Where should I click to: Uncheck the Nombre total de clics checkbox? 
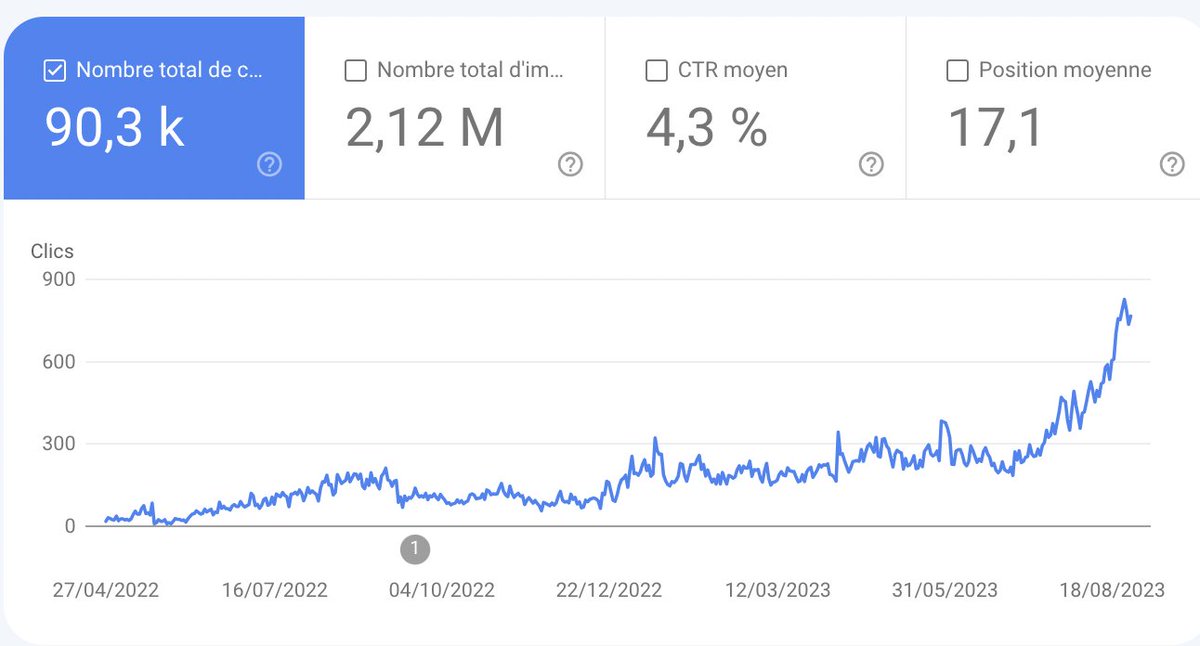tap(55, 71)
